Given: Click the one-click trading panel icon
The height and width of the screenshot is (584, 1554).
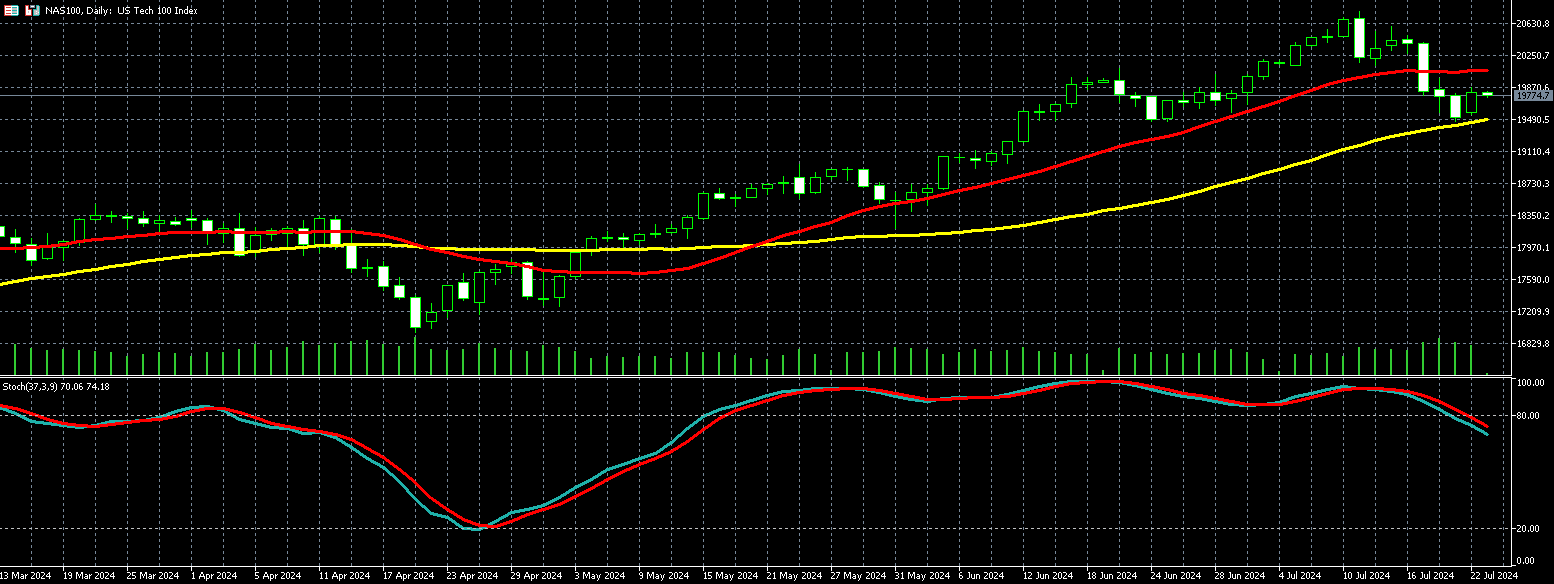Looking at the screenshot, I should pos(12,10).
